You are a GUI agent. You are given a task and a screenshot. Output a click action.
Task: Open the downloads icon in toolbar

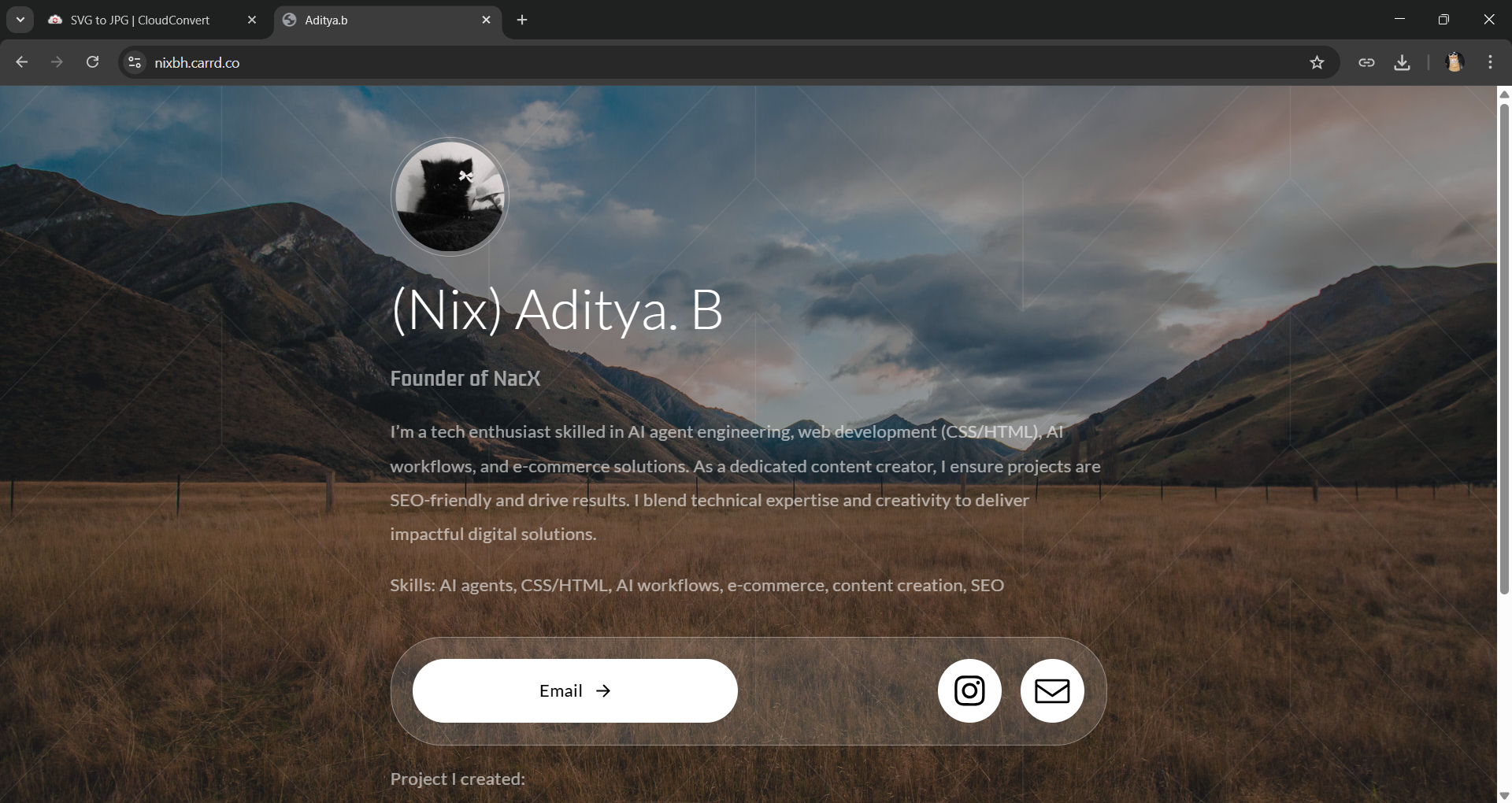[x=1402, y=62]
